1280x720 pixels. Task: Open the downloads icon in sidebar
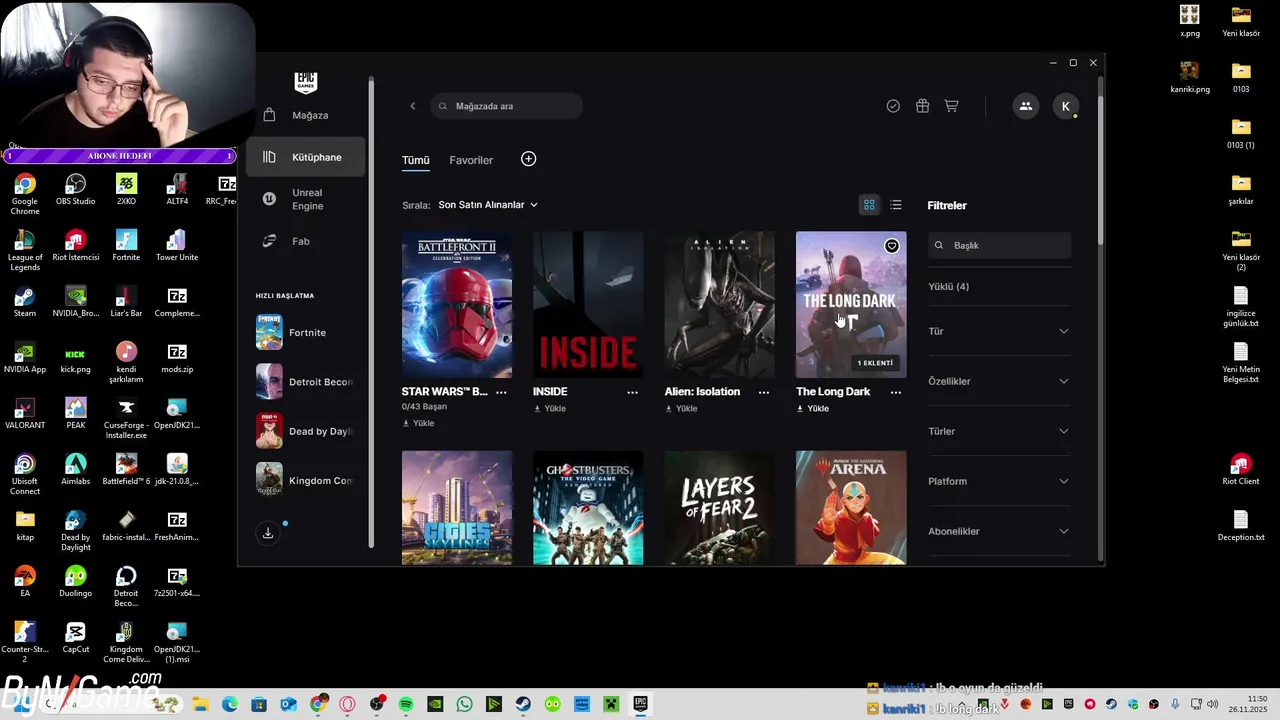click(x=268, y=533)
